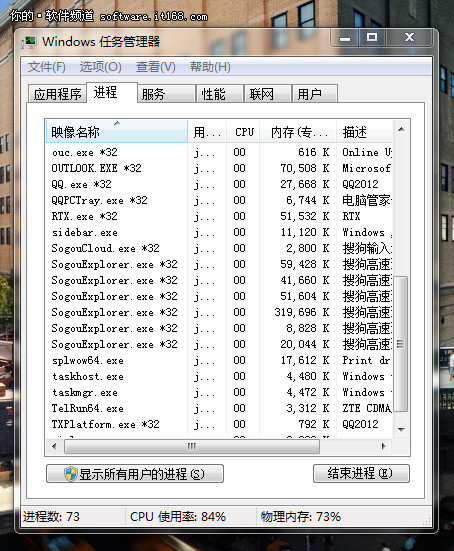Image resolution: width=454 pixels, height=551 pixels.
Task: Click the vertical scrollbar up arrow
Action: [x=401, y=129]
